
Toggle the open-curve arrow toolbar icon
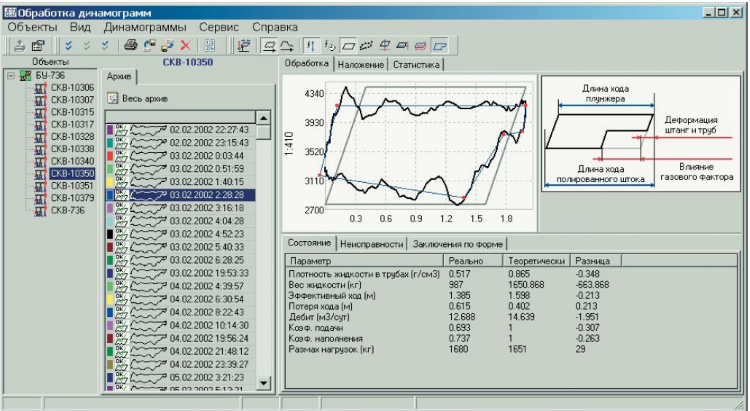click(287, 45)
